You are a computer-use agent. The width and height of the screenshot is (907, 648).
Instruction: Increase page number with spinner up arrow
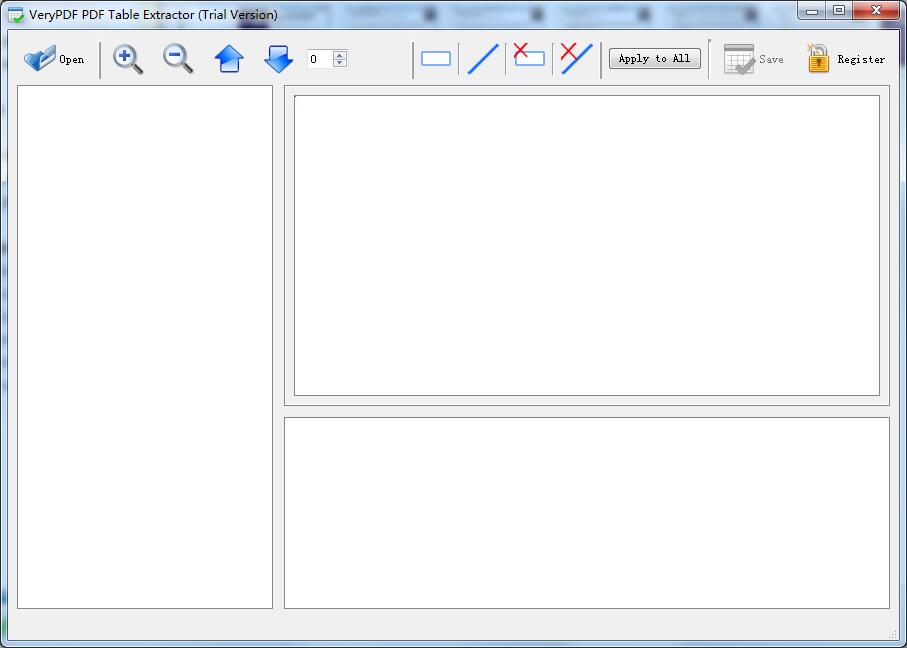click(x=340, y=55)
